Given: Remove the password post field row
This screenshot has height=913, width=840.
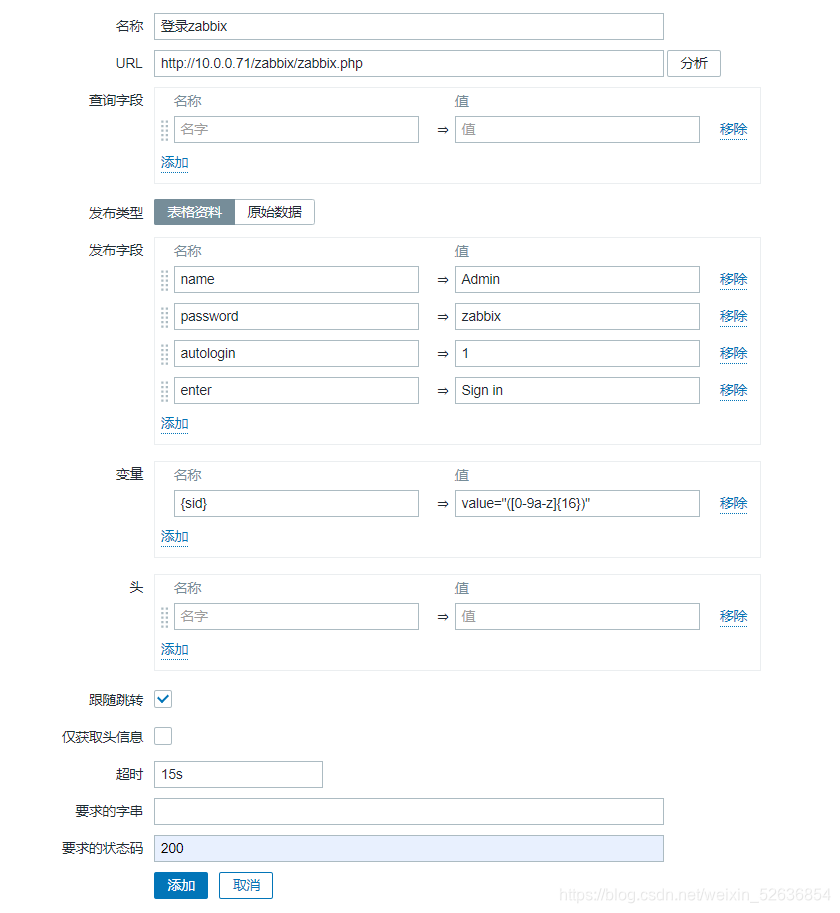Looking at the screenshot, I should click(733, 316).
